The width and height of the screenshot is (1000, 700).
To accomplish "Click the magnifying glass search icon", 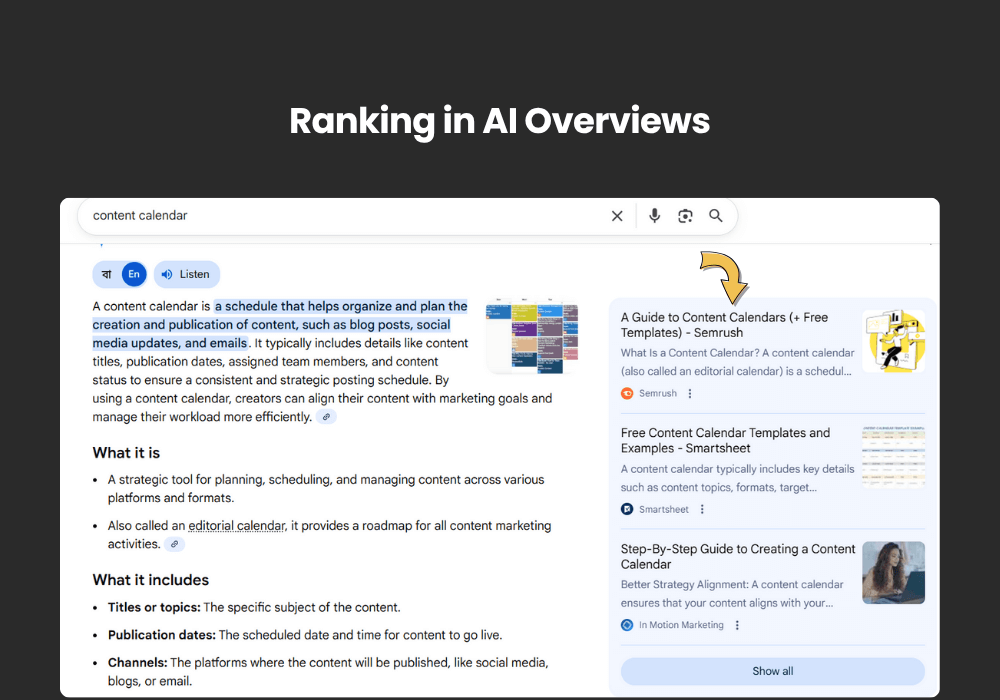I will click(x=716, y=216).
